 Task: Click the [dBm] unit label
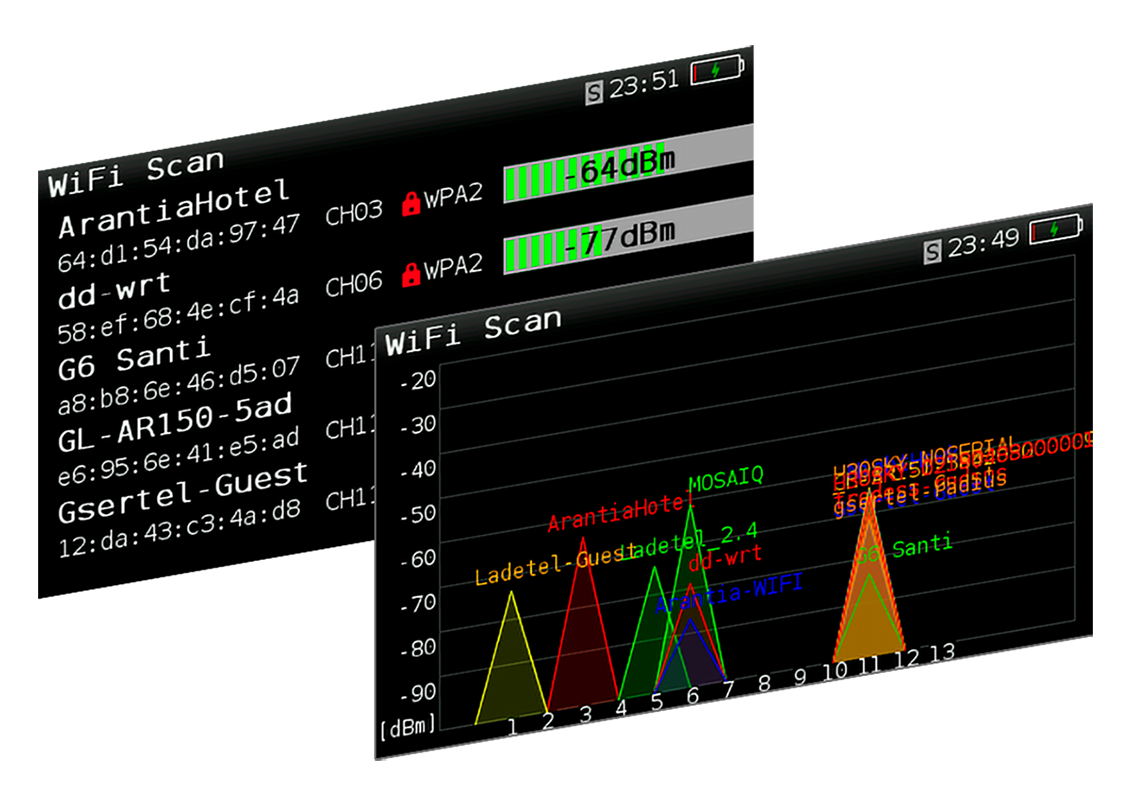(x=408, y=727)
